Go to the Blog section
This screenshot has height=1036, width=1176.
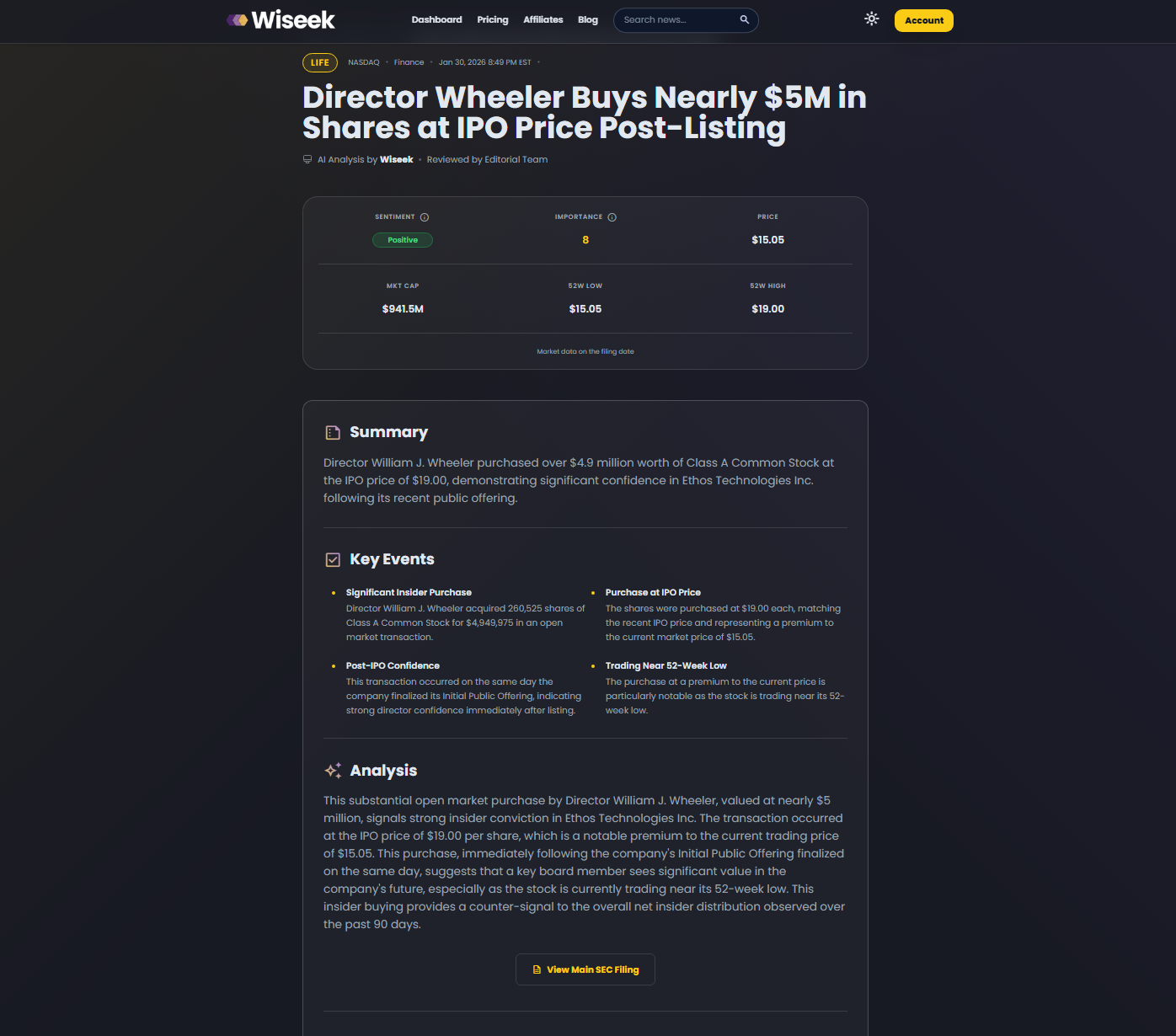(587, 19)
